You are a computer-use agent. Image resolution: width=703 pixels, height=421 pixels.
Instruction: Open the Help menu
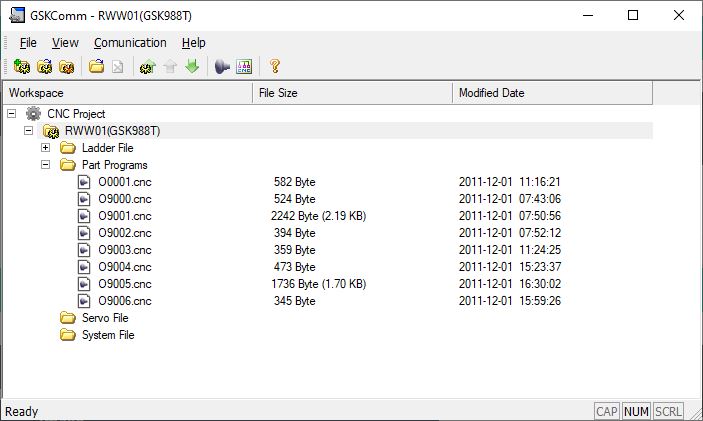194,43
